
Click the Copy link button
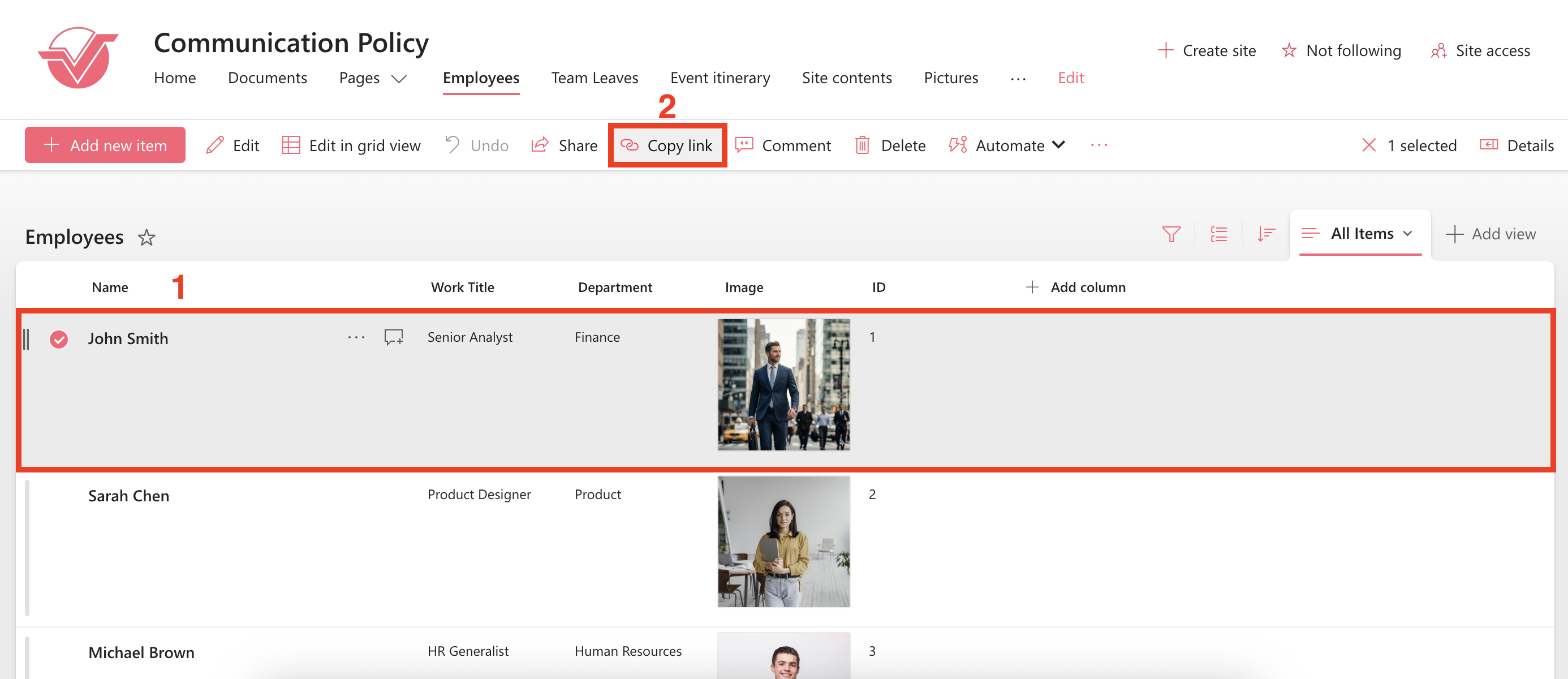pyautogui.click(x=666, y=145)
